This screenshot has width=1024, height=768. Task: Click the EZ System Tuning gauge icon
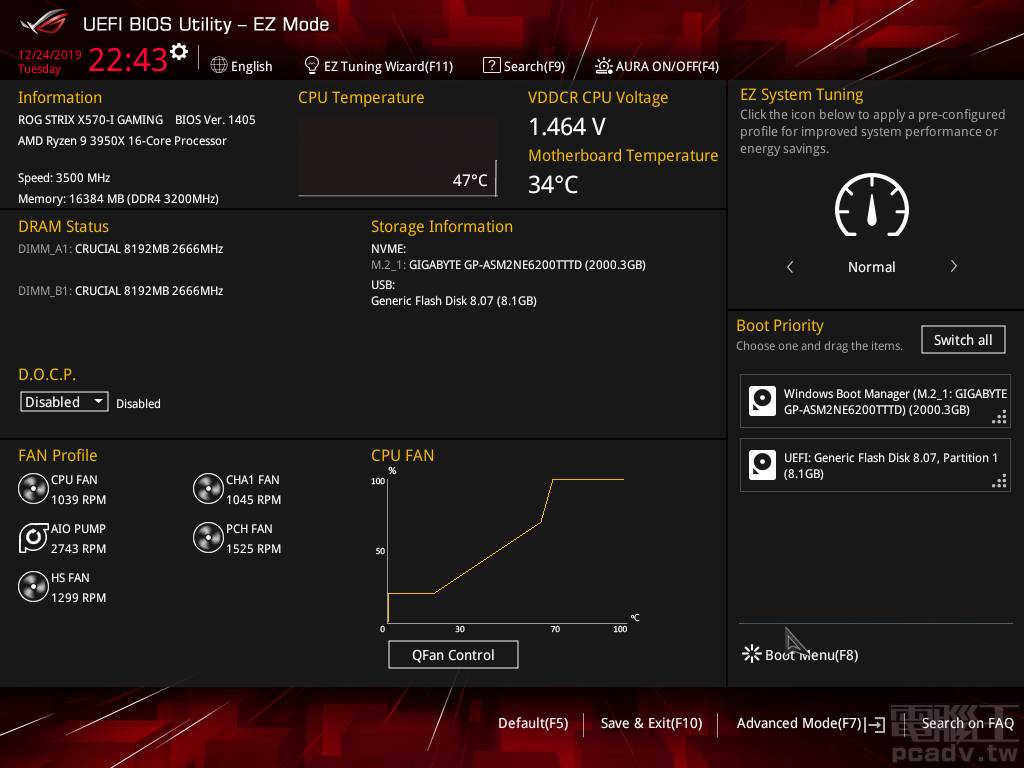871,206
